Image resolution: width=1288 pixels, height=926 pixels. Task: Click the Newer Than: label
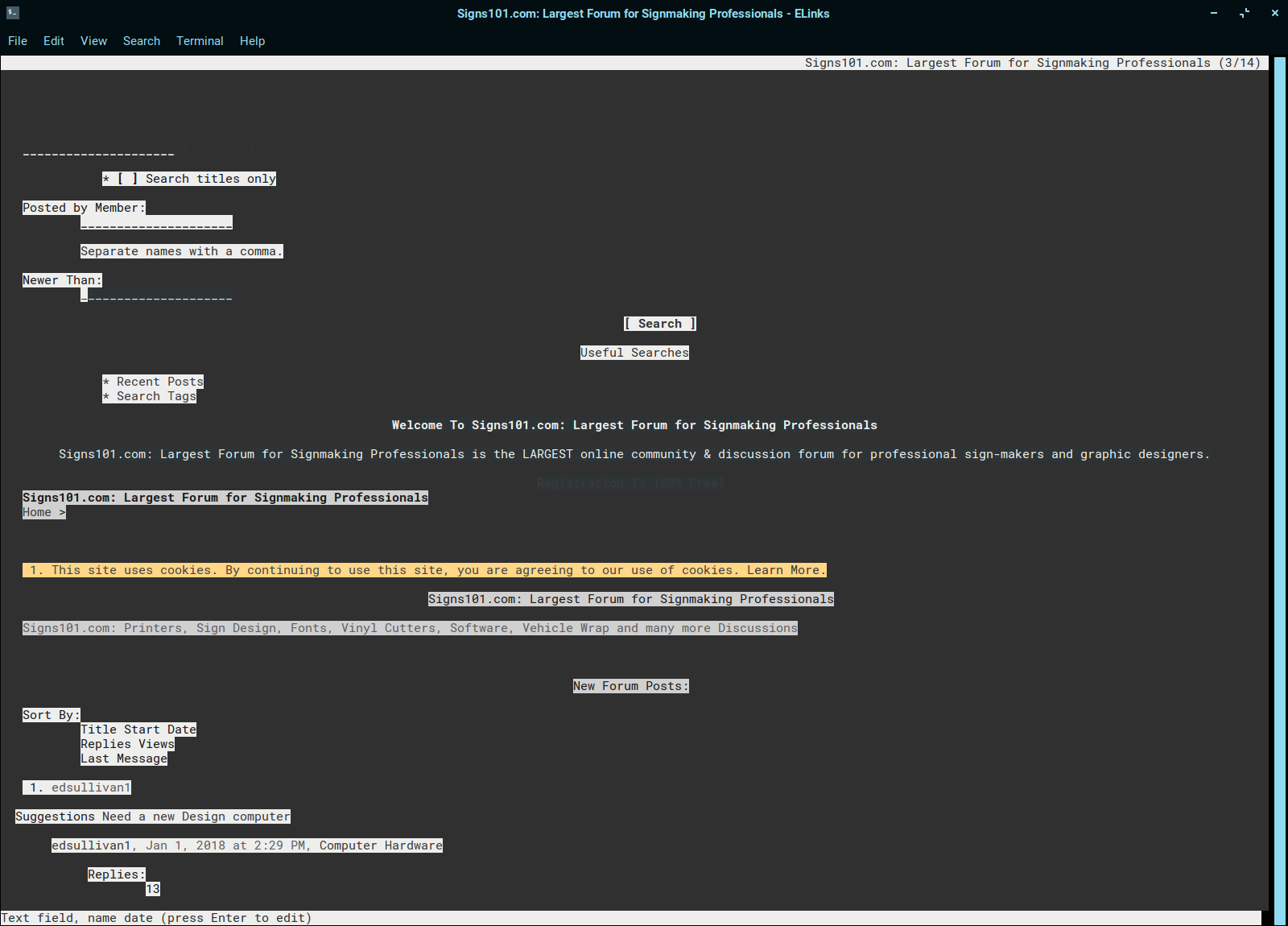click(x=63, y=280)
